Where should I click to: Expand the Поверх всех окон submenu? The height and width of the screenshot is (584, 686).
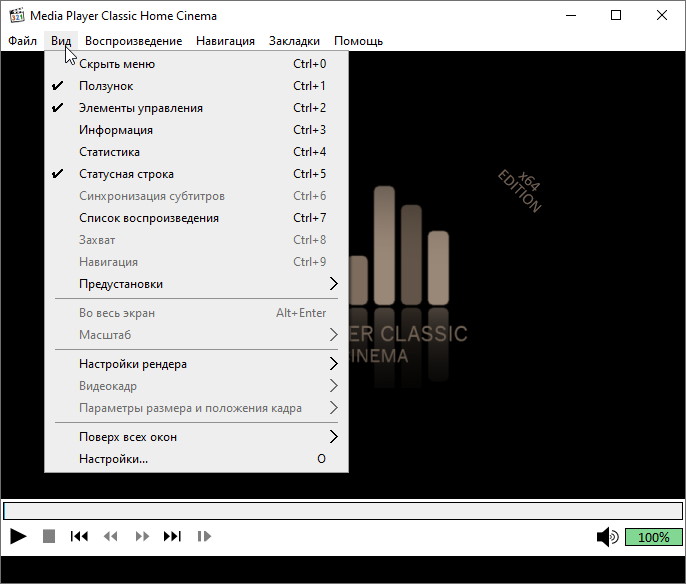click(196, 437)
